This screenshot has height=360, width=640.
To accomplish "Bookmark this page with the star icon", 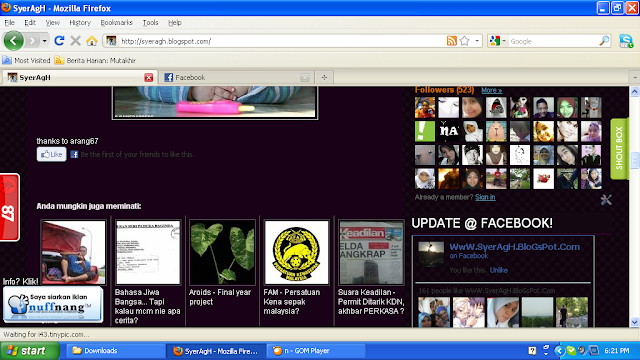I will coord(464,41).
